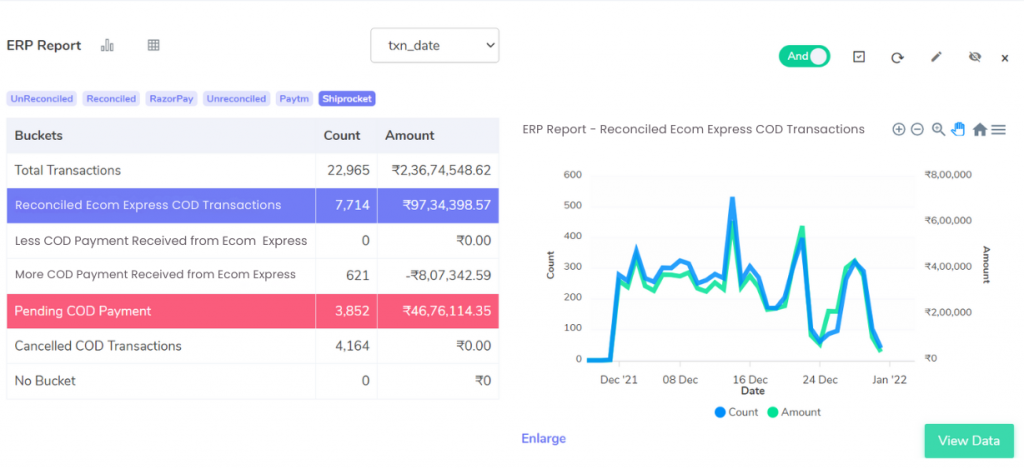Select the Pending COD Payment row
Screen dimensions: 1024x469
(252, 311)
